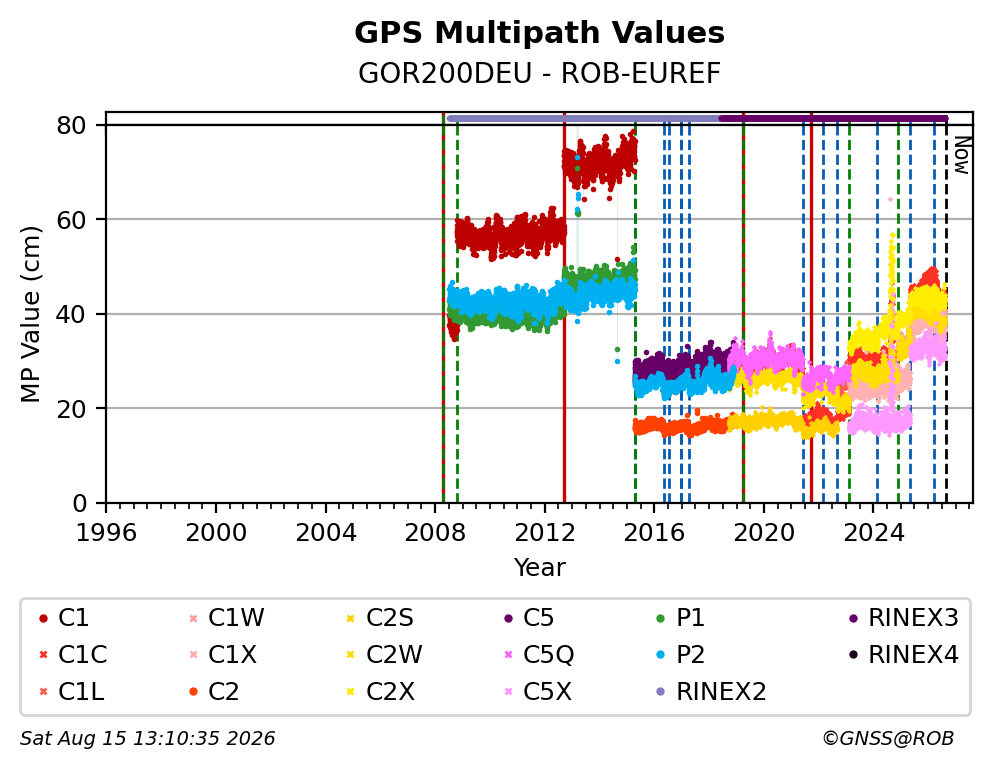Click the RINEX4 legend entry

904,655
